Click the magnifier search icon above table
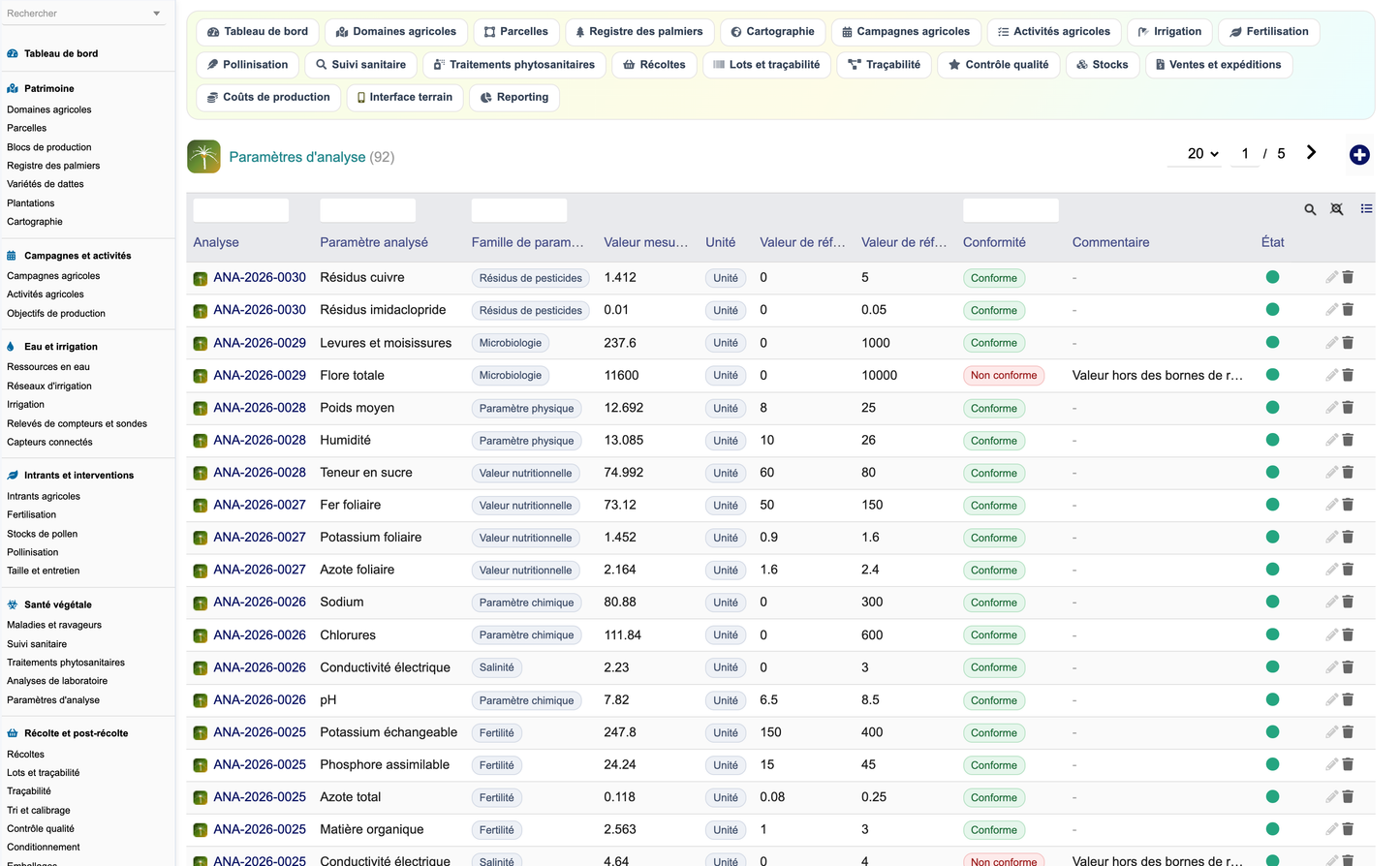Screen dimensions: 1400x866 1310,209
